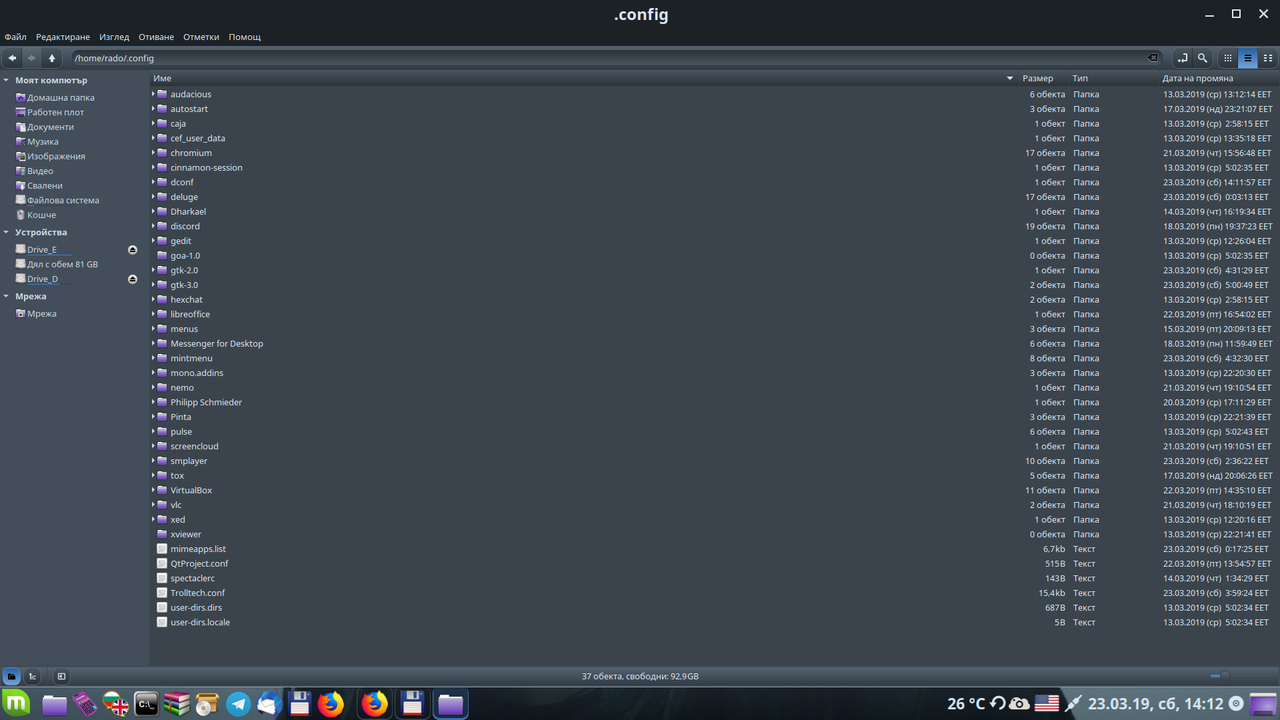1280x720 pixels.
Task: Expand the chromium folder
Action: (154, 153)
